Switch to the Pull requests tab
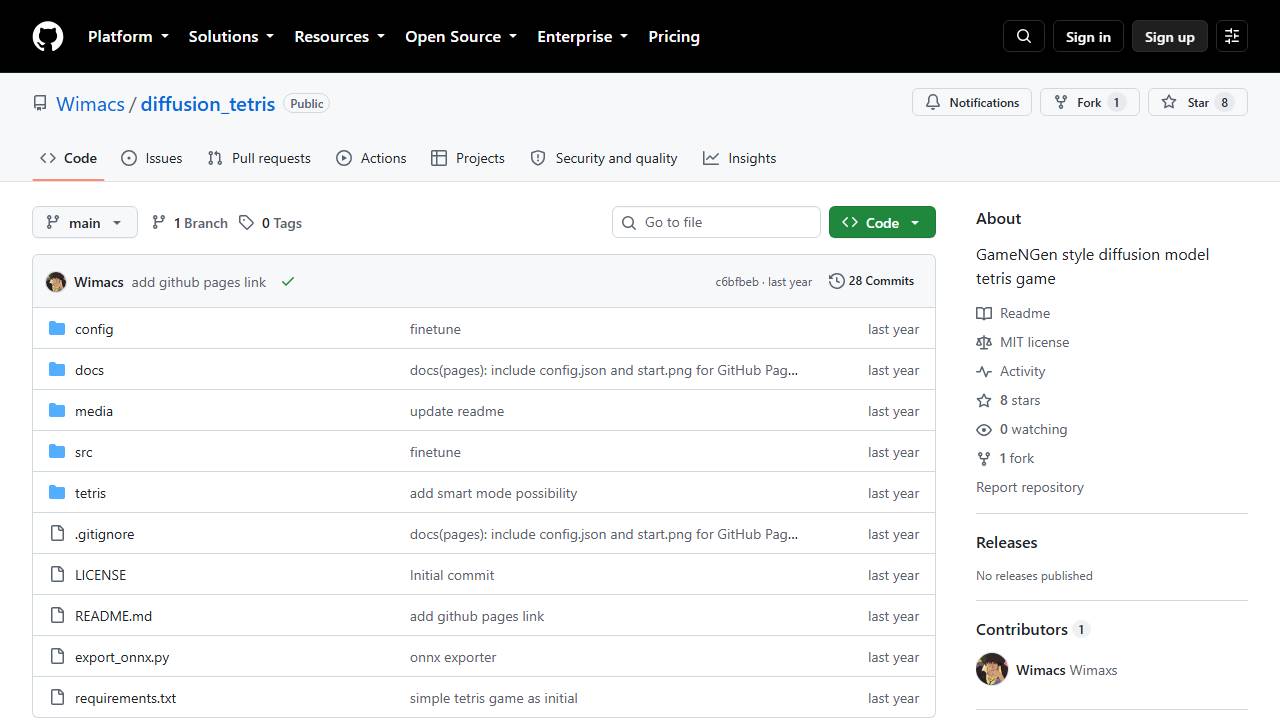The height and width of the screenshot is (720, 1280). [259, 158]
